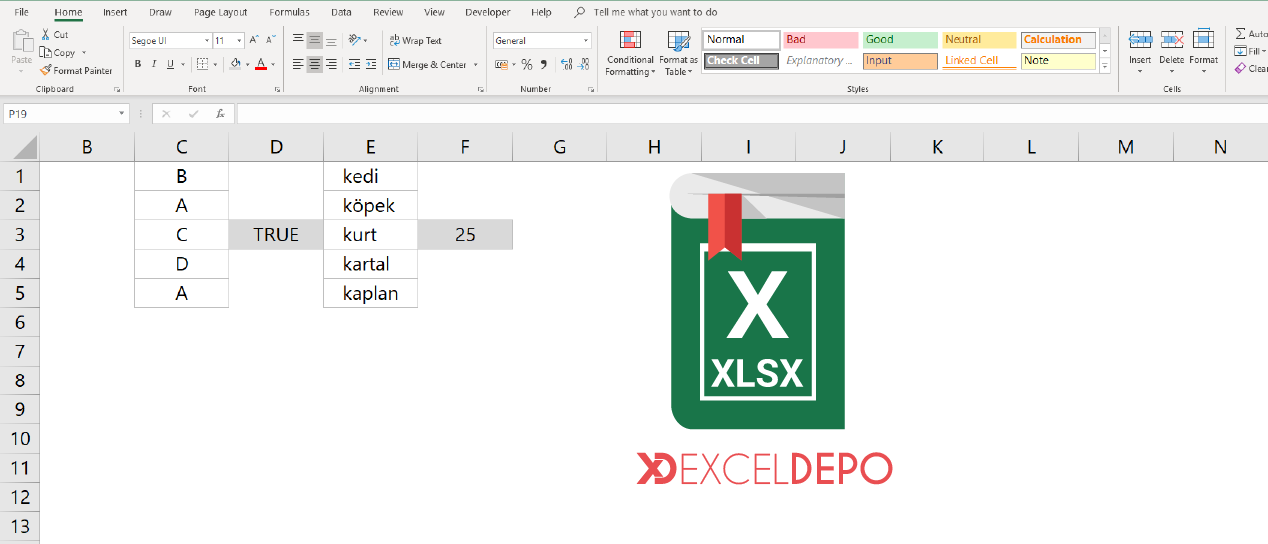The height and width of the screenshot is (544, 1268).
Task: Apply Percent style
Action: [527, 64]
